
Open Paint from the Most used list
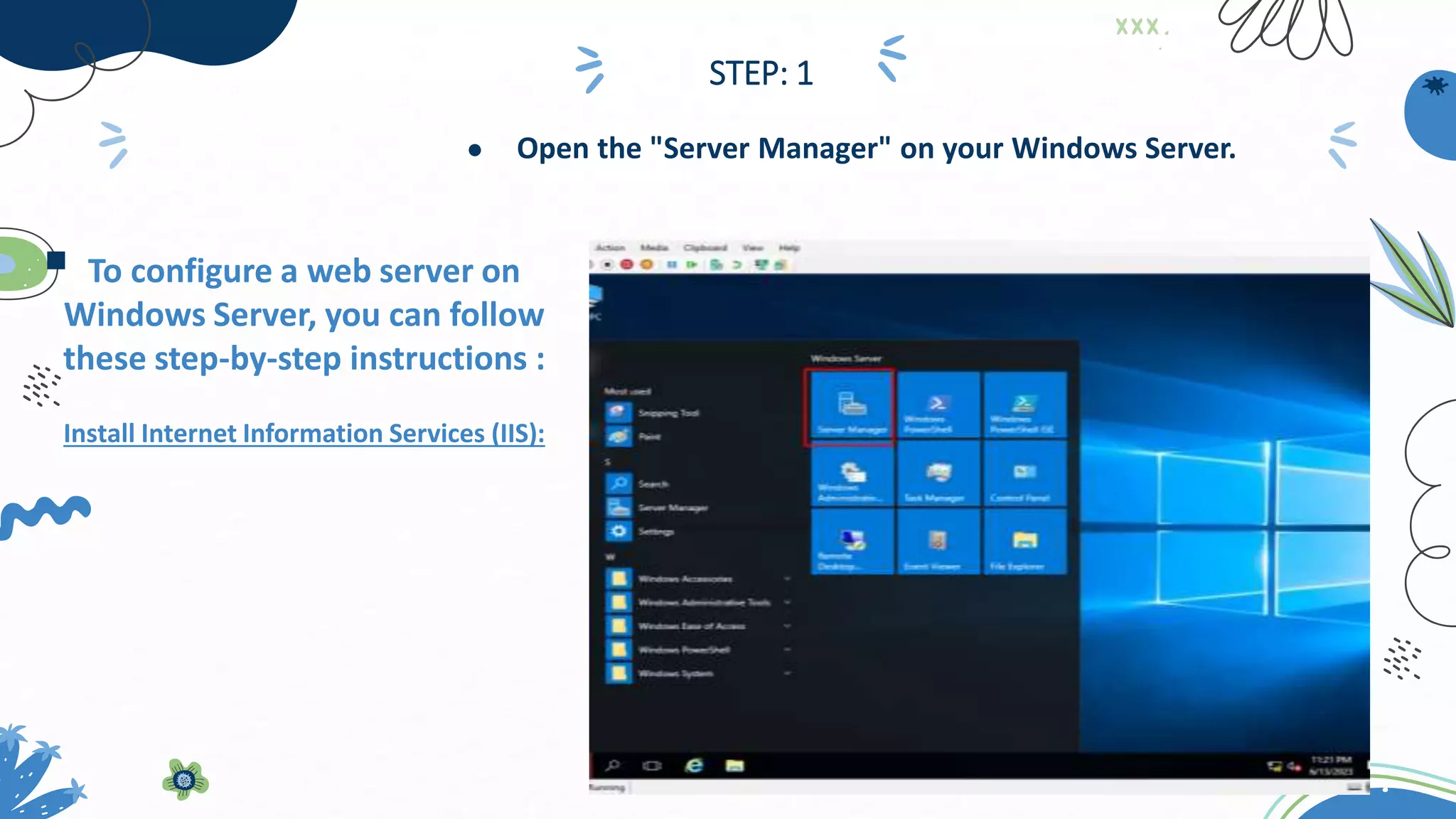[634, 437]
